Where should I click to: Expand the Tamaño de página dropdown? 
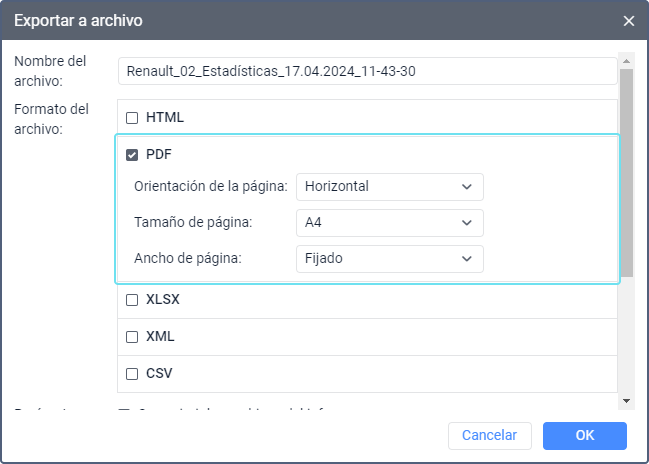(x=389, y=223)
